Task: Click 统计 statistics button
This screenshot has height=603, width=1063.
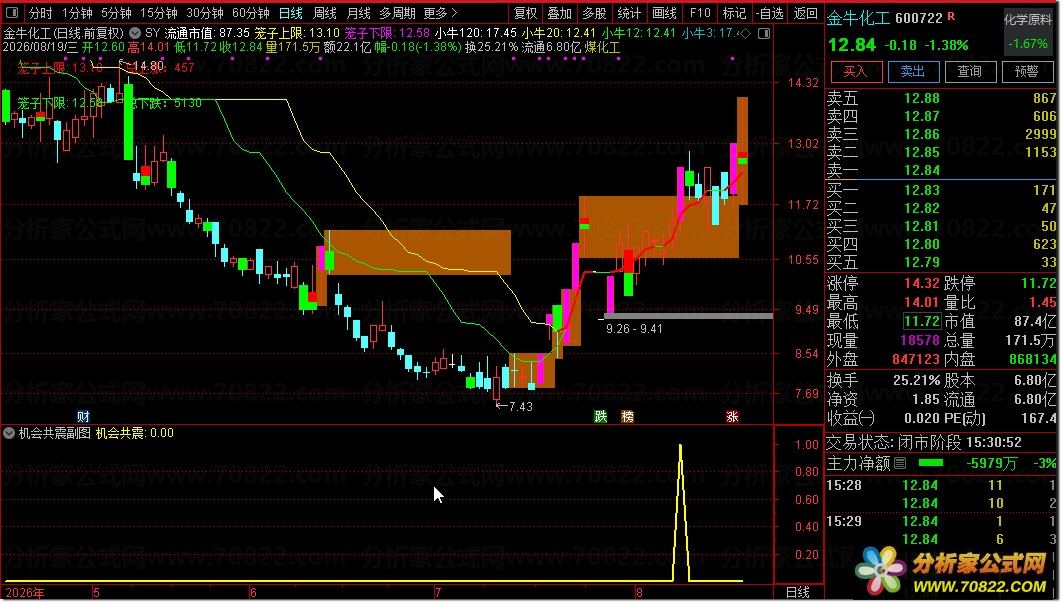Action: 629,13
